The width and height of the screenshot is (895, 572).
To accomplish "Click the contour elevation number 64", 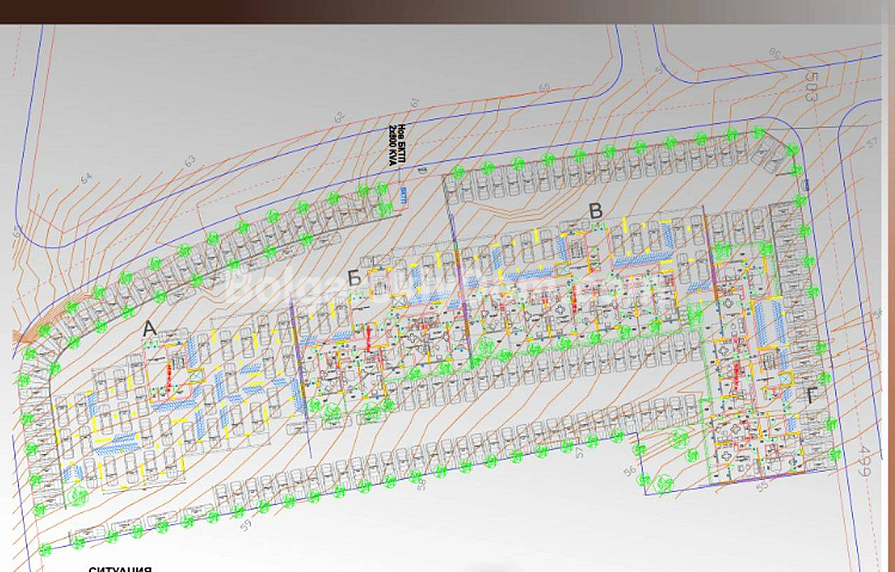I will [86, 178].
